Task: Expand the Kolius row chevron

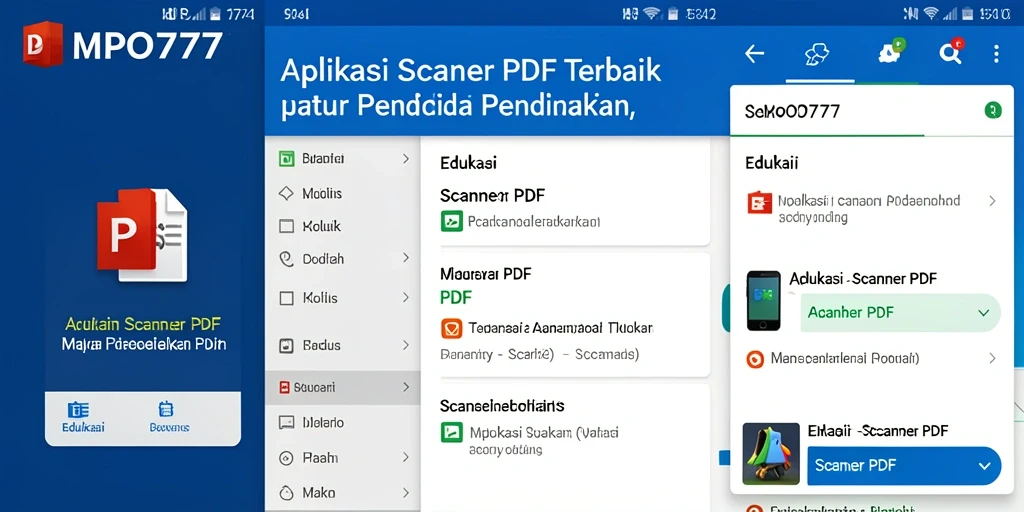Action: [x=406, y=298]
